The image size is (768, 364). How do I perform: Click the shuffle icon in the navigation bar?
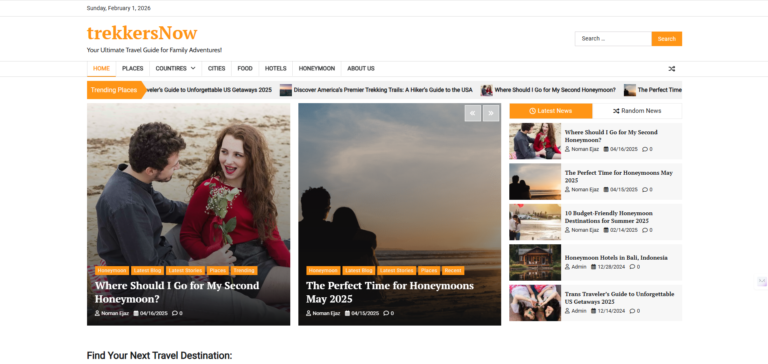click(672, 69)
